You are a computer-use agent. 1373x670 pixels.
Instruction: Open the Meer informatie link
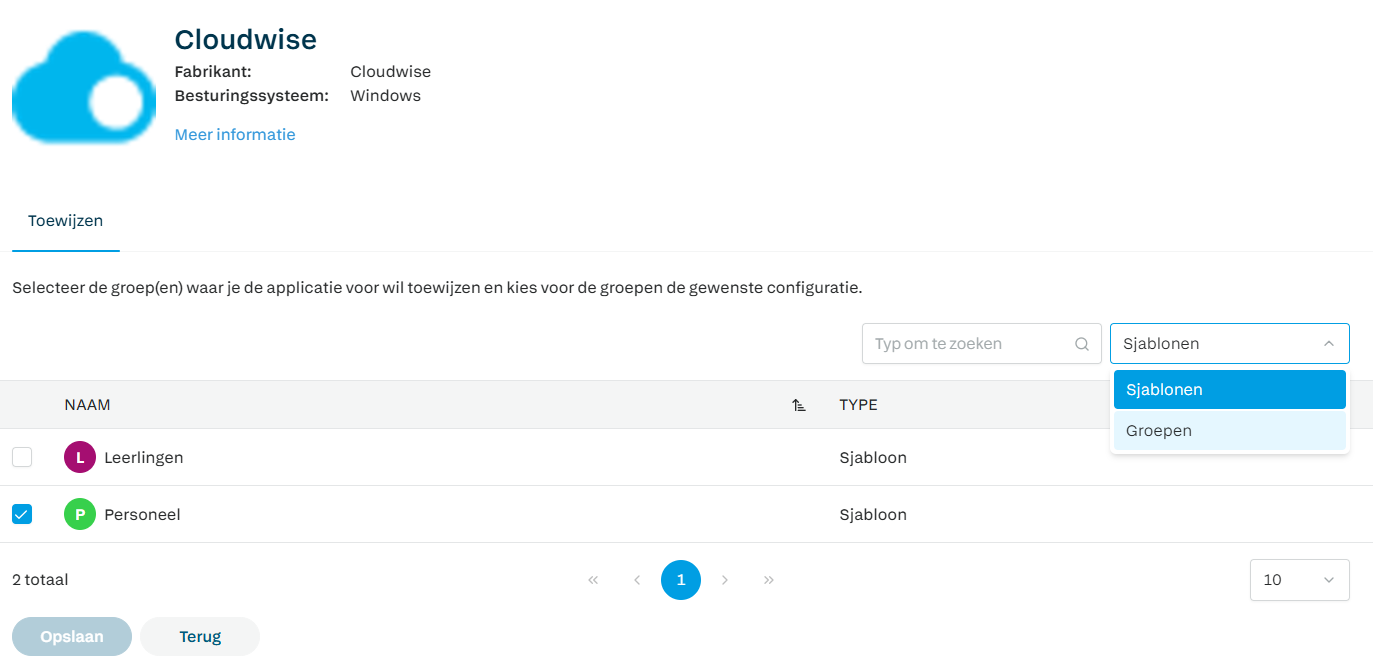[235, 134]
